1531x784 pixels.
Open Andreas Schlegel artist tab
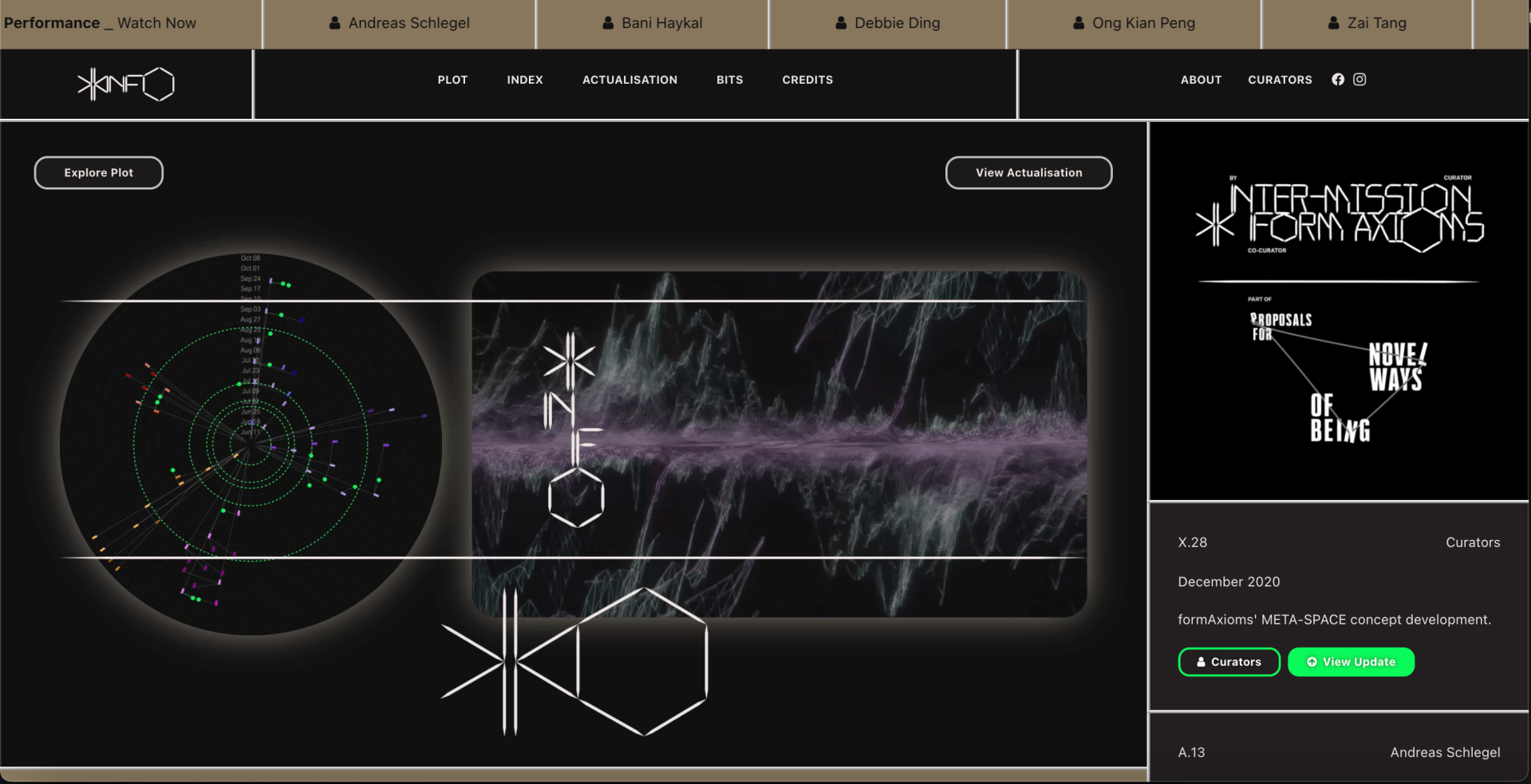pos(400,23)
